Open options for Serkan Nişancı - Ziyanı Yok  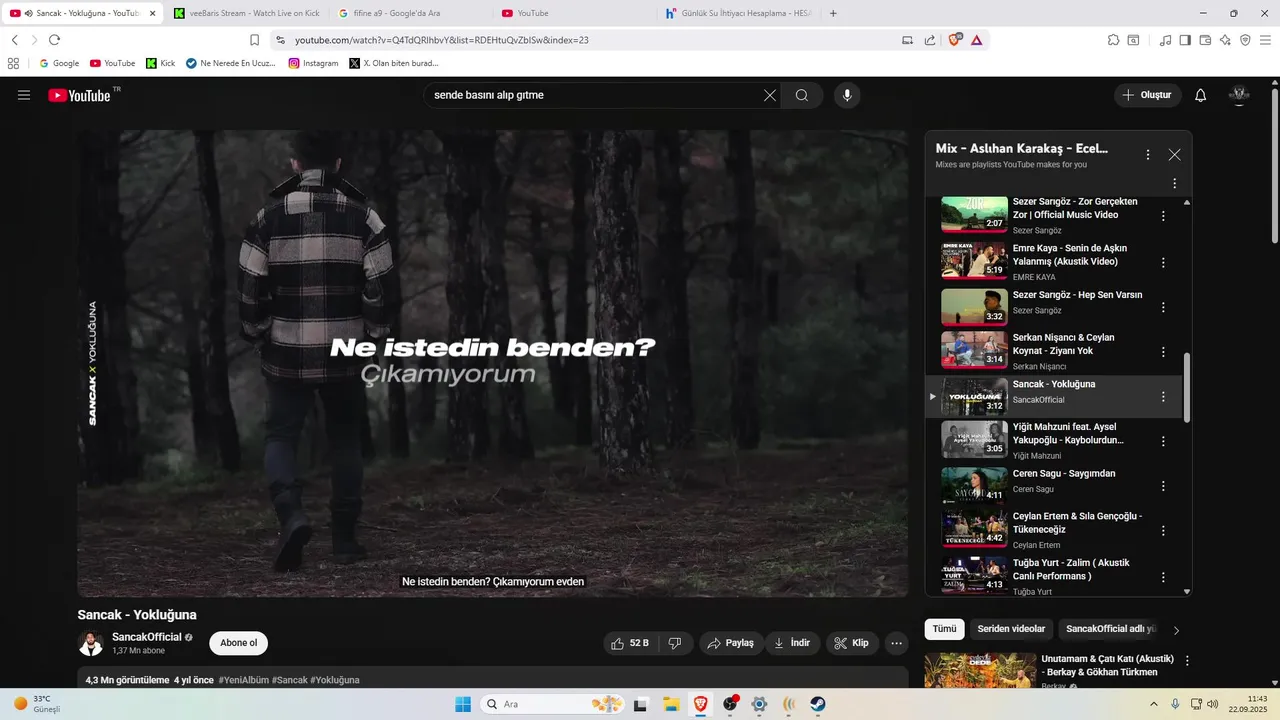tap(1163, 352)
